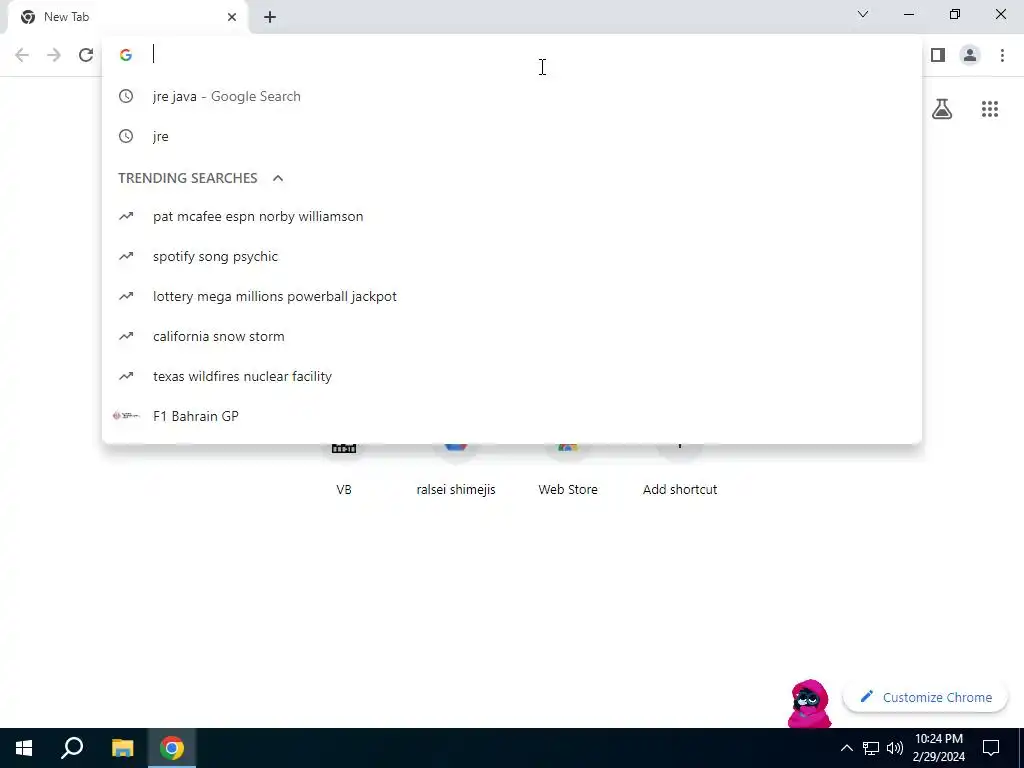Select 'pat mcafee espn norby williamson' suggestion
Screen dimensions: 1024x768
pyautogui.click(x=512, y=216)
